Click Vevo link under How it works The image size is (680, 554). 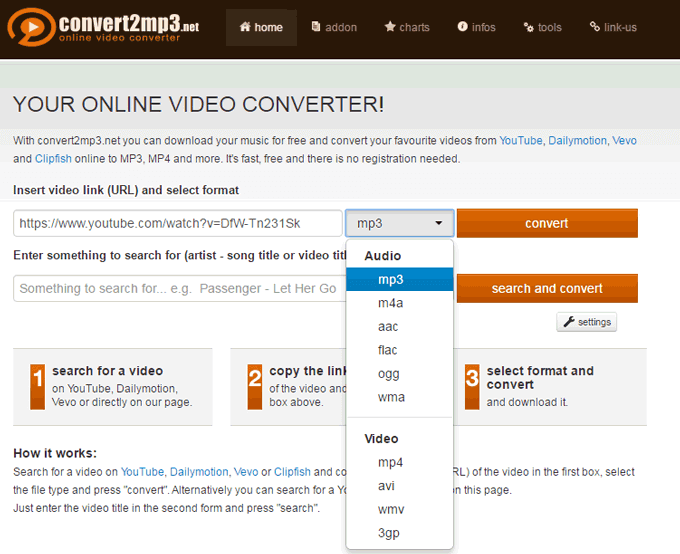pos(245,472)
